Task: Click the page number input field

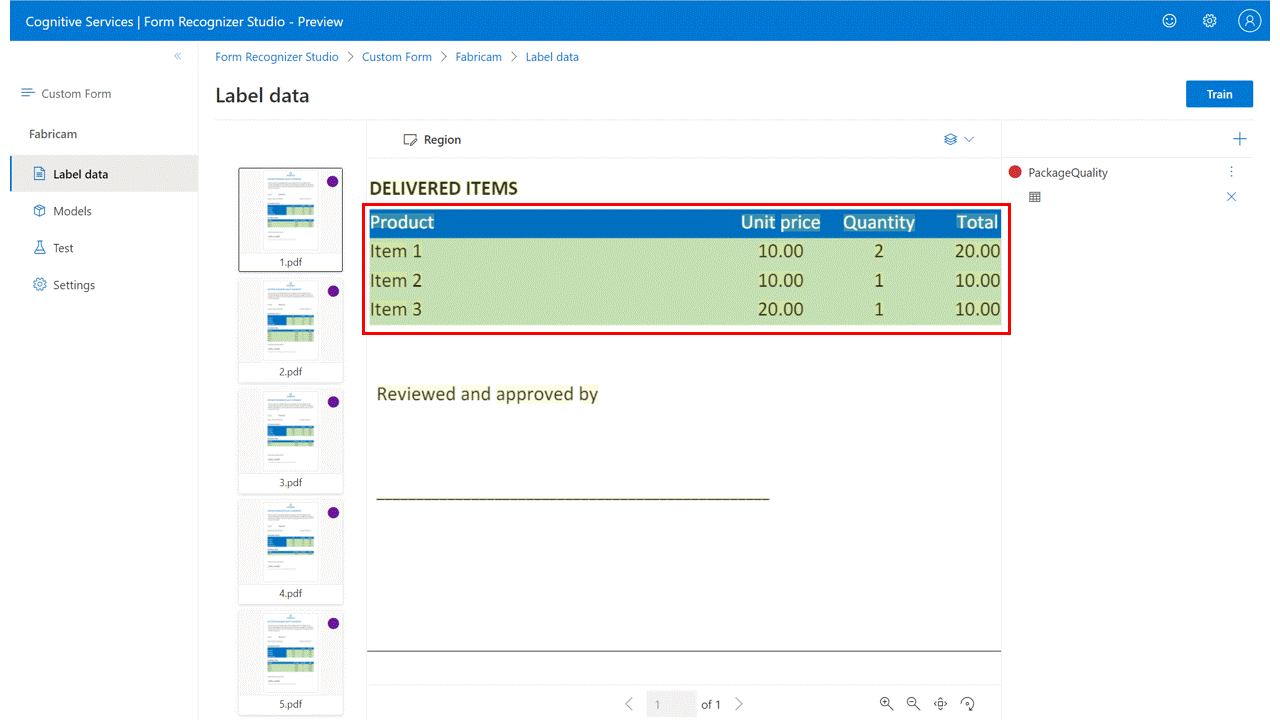Action: tap(671, 704)
